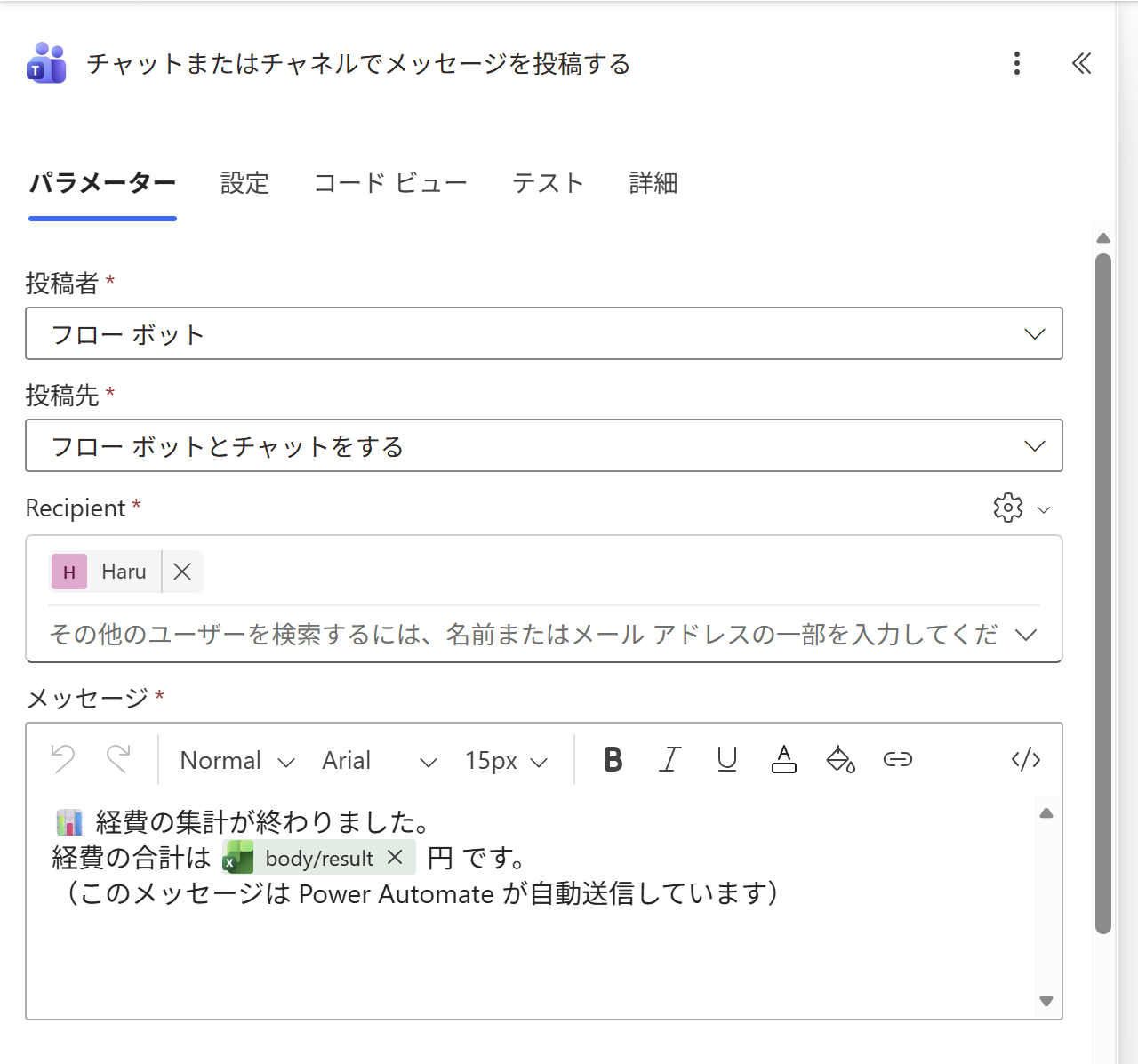Collapse the action panel with double chevron
1138x1064 pixels.
pyautogui.click(x=1081, y=63)
